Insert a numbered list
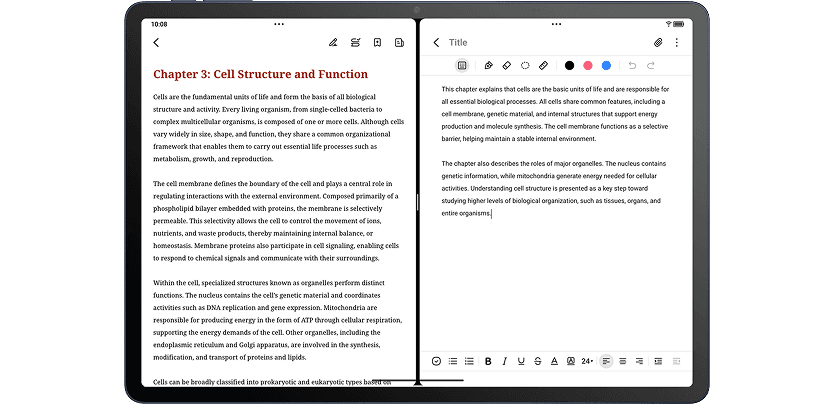This screenshot has width=834, height=404. 469,361
